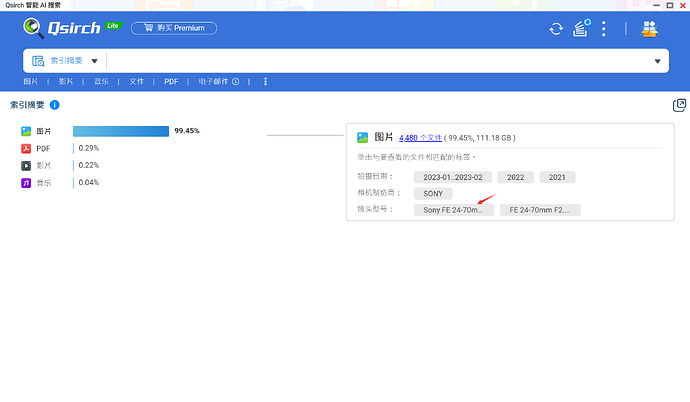Click the 0.04% 音乐 percentage value

[89, 183]
